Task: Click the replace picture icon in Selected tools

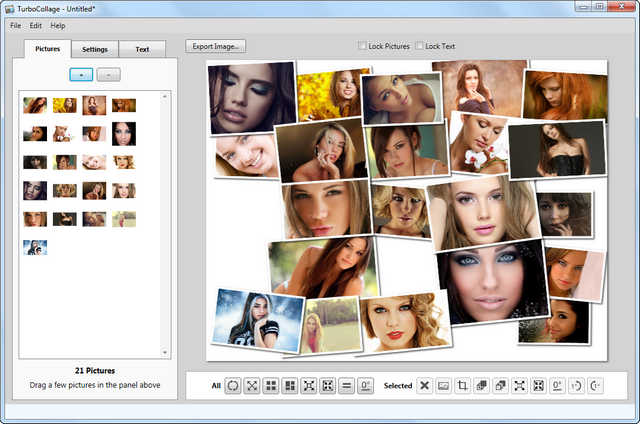Action: [x=443, y=385]
